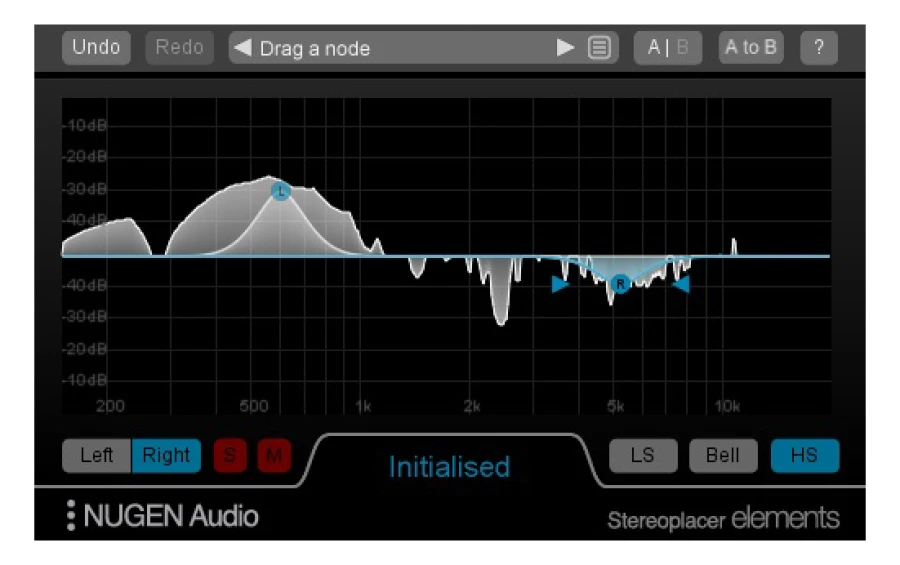Click the 500 frequency axis label
The height and width of the screenshot is (565, 900).
click(x=254, y=407)
